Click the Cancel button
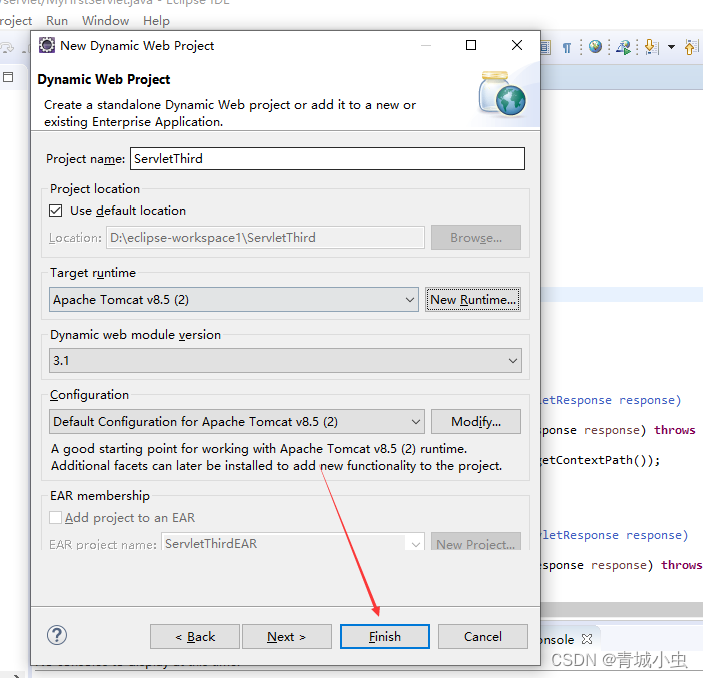 coord(482,636)
